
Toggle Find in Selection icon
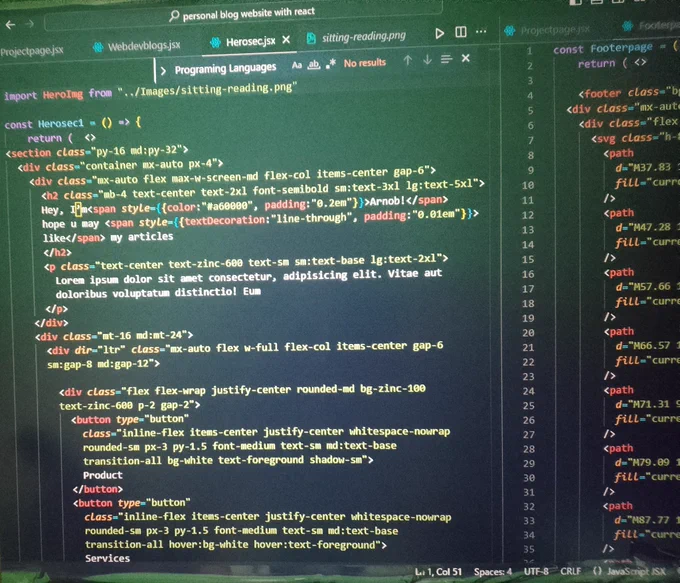pyautogui.click(x=446, y=59)
